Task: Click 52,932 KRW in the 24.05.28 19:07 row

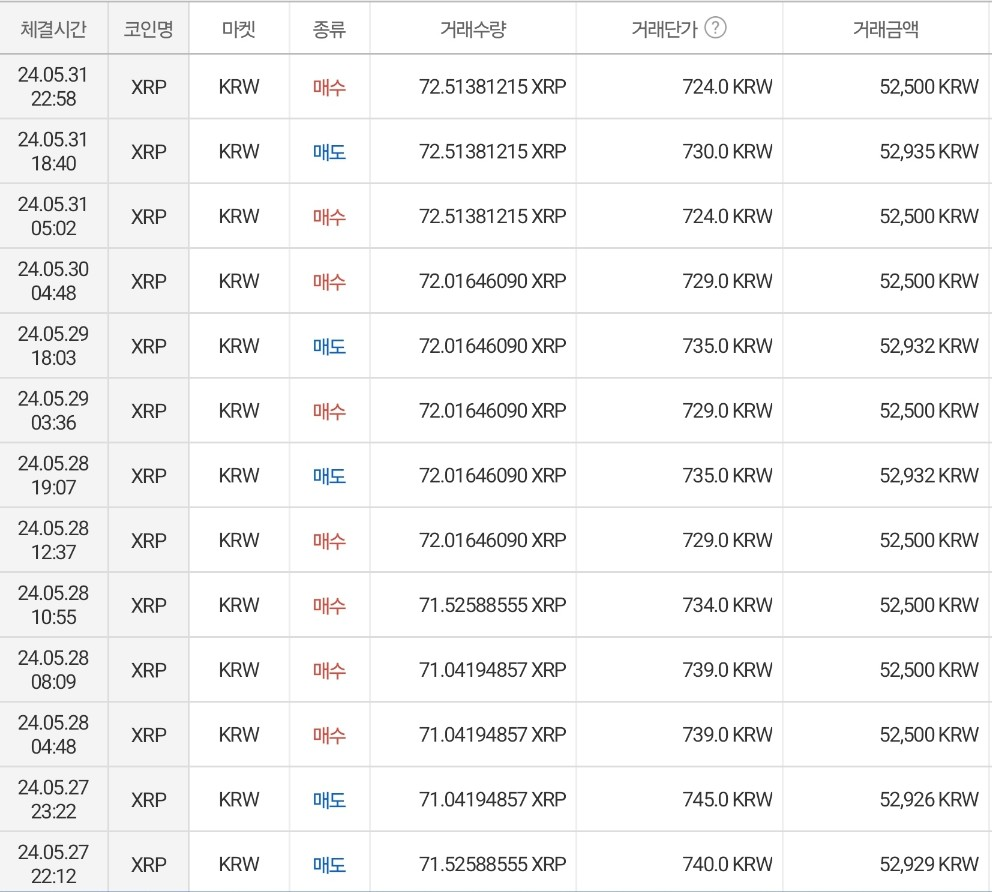Action: pos(929,476)
